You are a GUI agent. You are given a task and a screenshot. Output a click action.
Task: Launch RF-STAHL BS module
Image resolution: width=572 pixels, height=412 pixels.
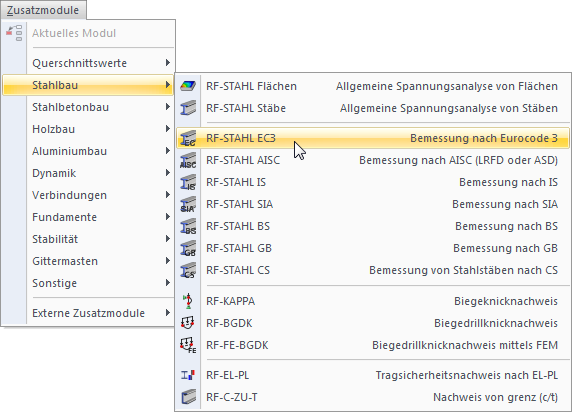(373, 226)
